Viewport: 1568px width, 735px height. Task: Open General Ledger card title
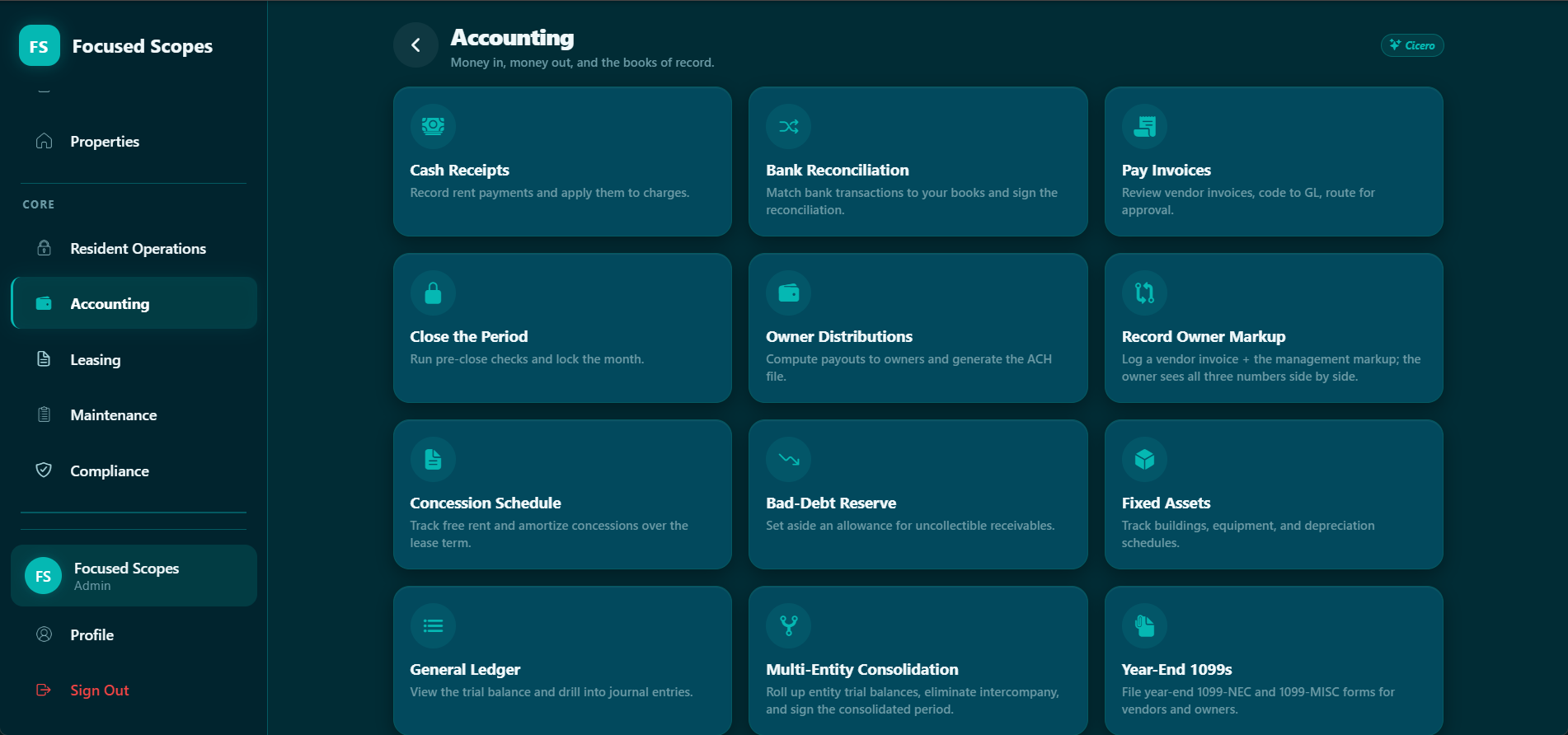click(x=464, y=669)
